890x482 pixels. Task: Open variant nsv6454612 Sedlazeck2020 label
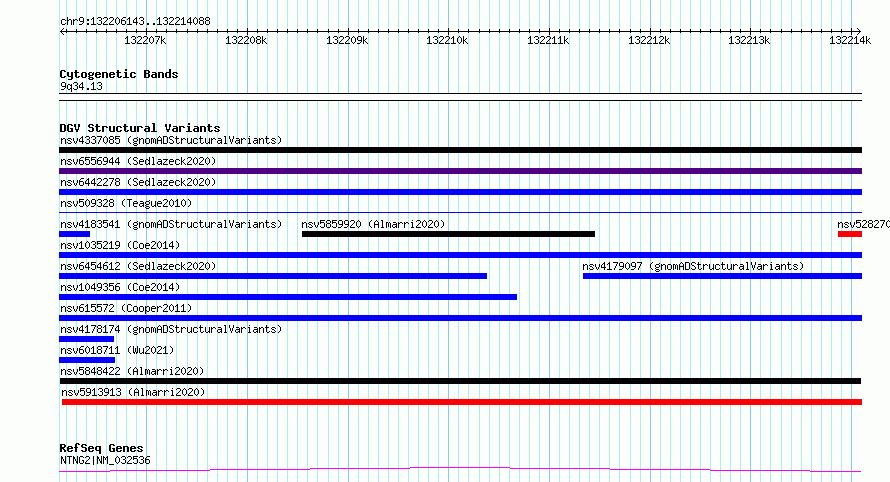click(138, 266)
